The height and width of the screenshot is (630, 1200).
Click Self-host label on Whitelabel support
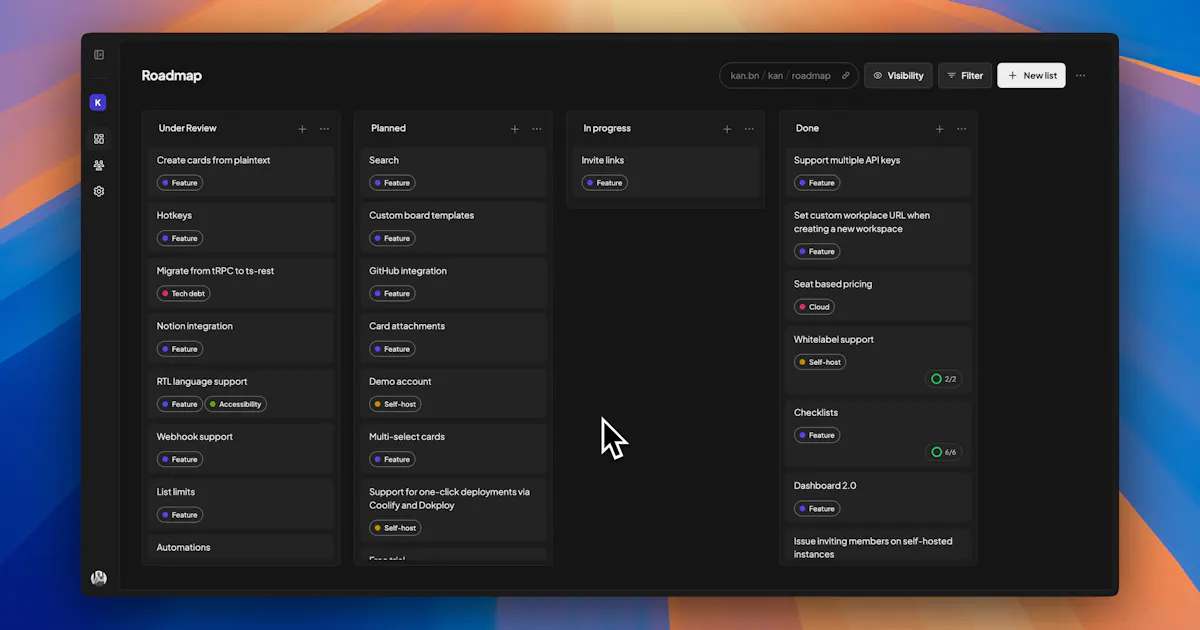820,362
